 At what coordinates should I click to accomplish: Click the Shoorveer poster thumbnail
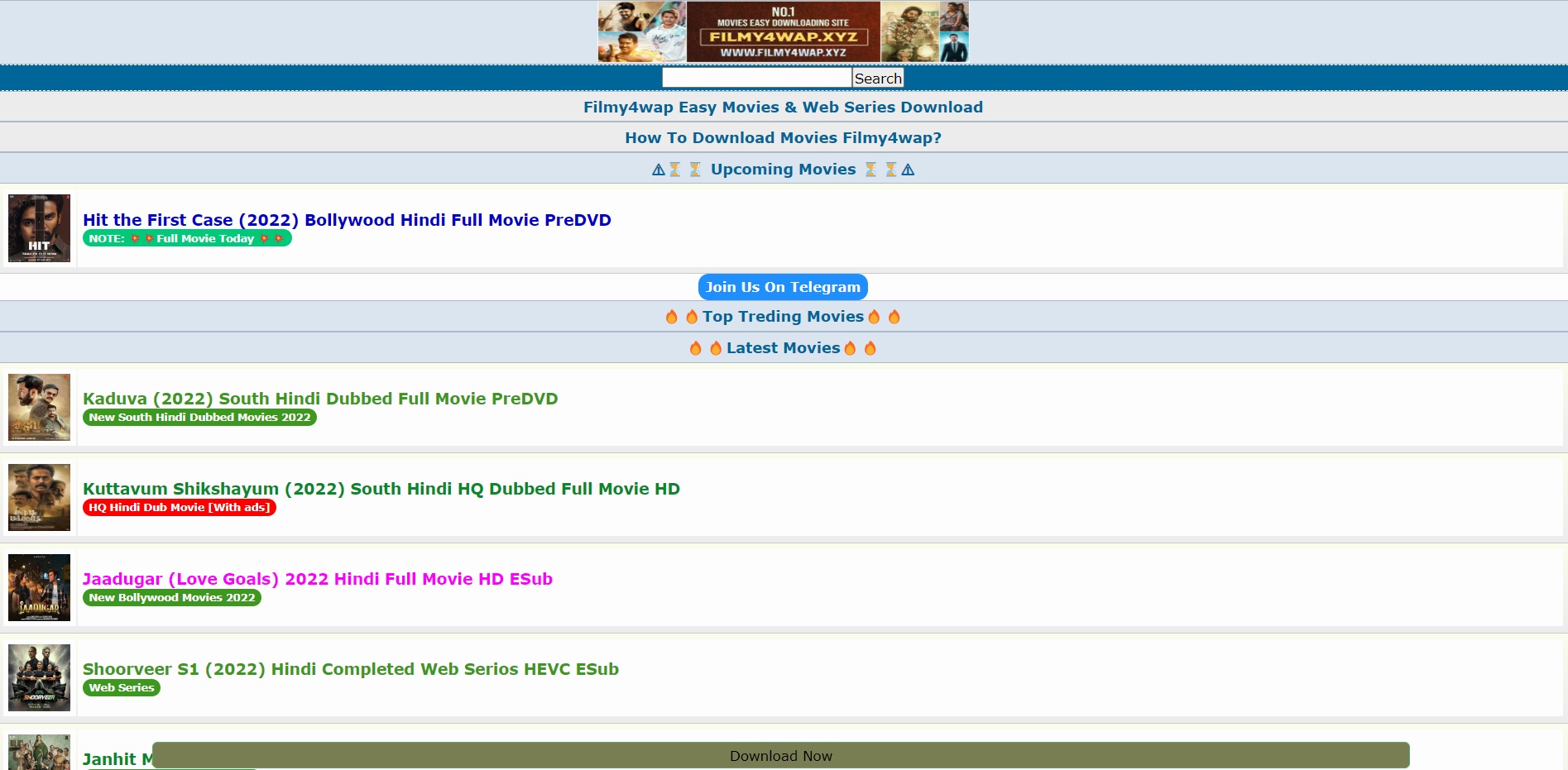(x=39, y=677)
